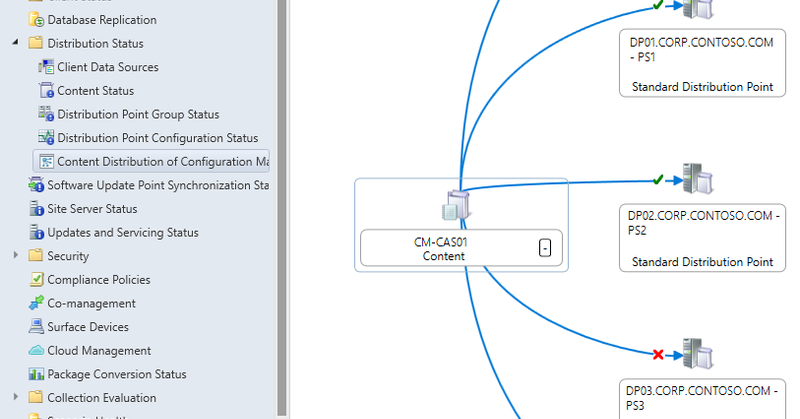
Task: Click the DP01 distribution point server icon
Action: 698,9
